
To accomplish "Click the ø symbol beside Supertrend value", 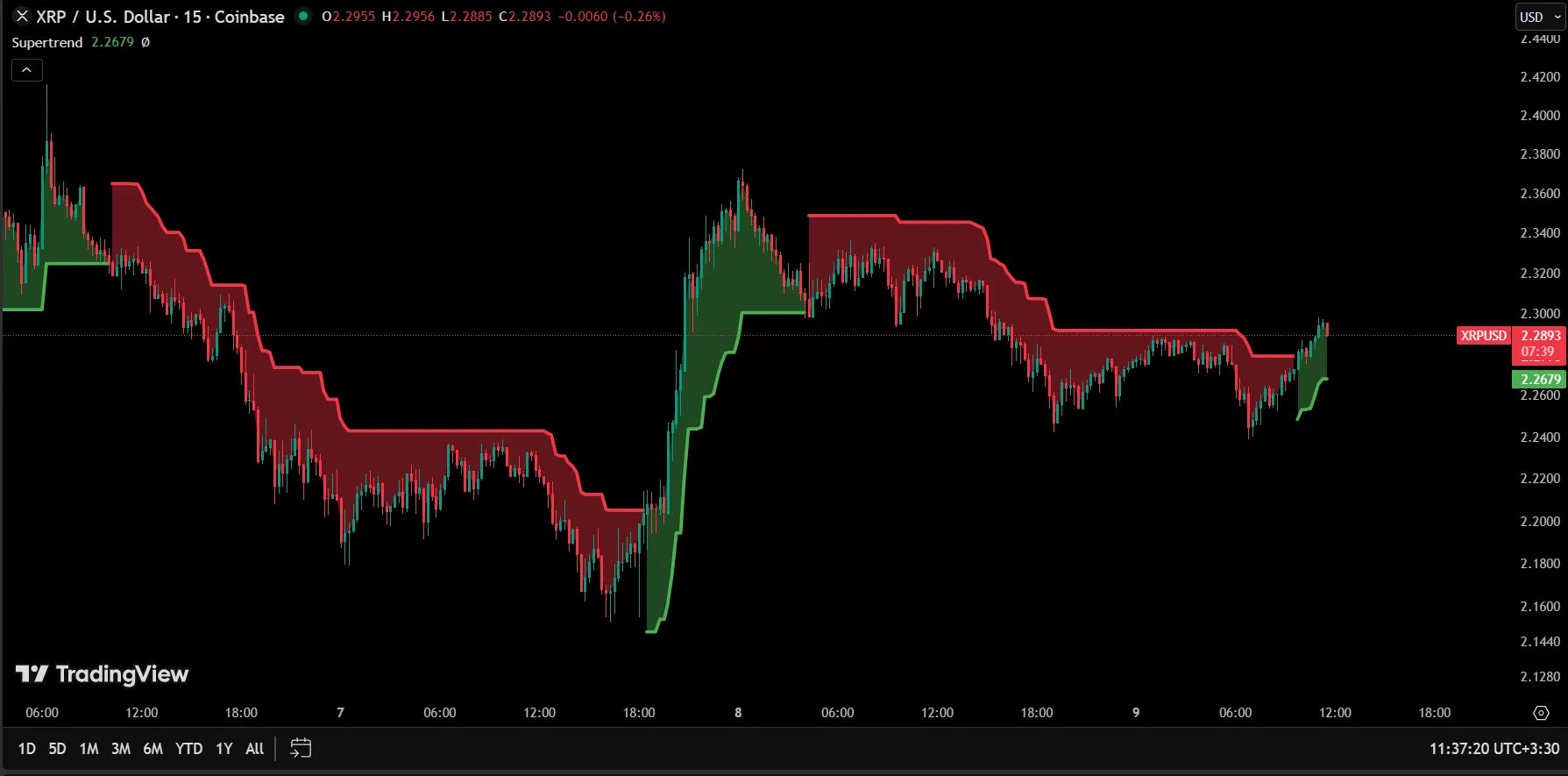I will click(145, 42).
